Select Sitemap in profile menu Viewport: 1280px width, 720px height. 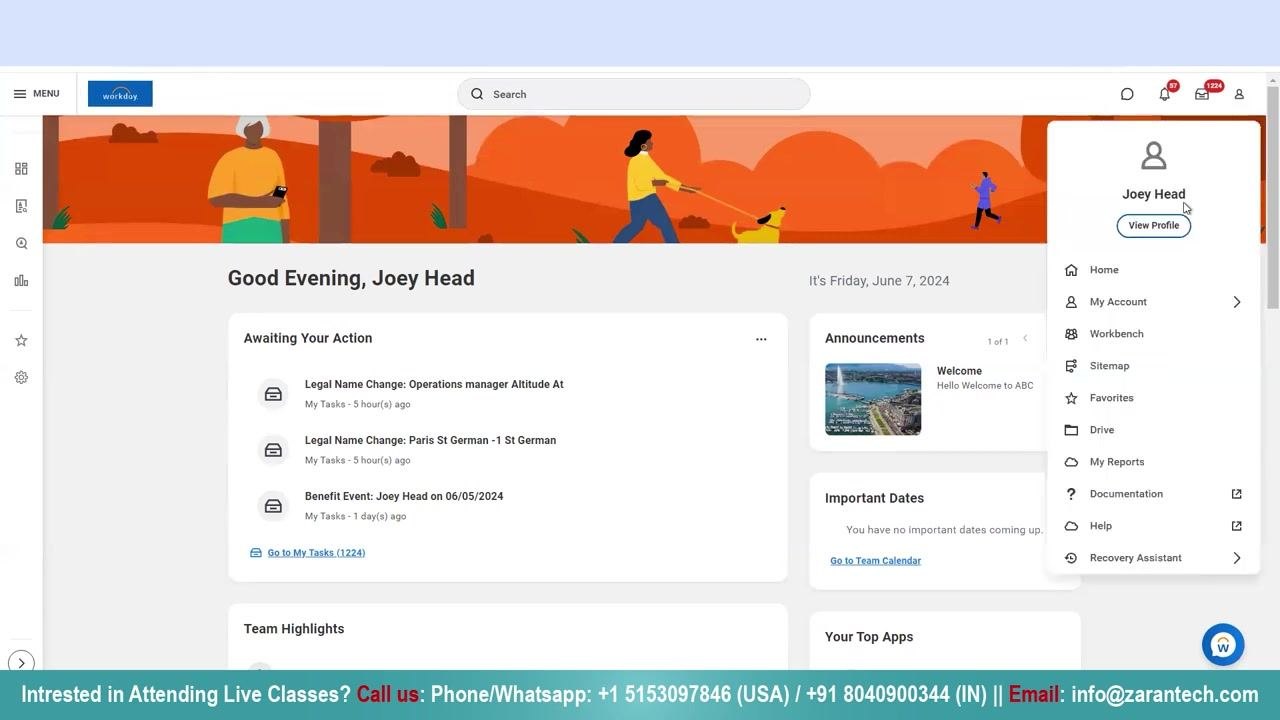tap(1153, 366)
